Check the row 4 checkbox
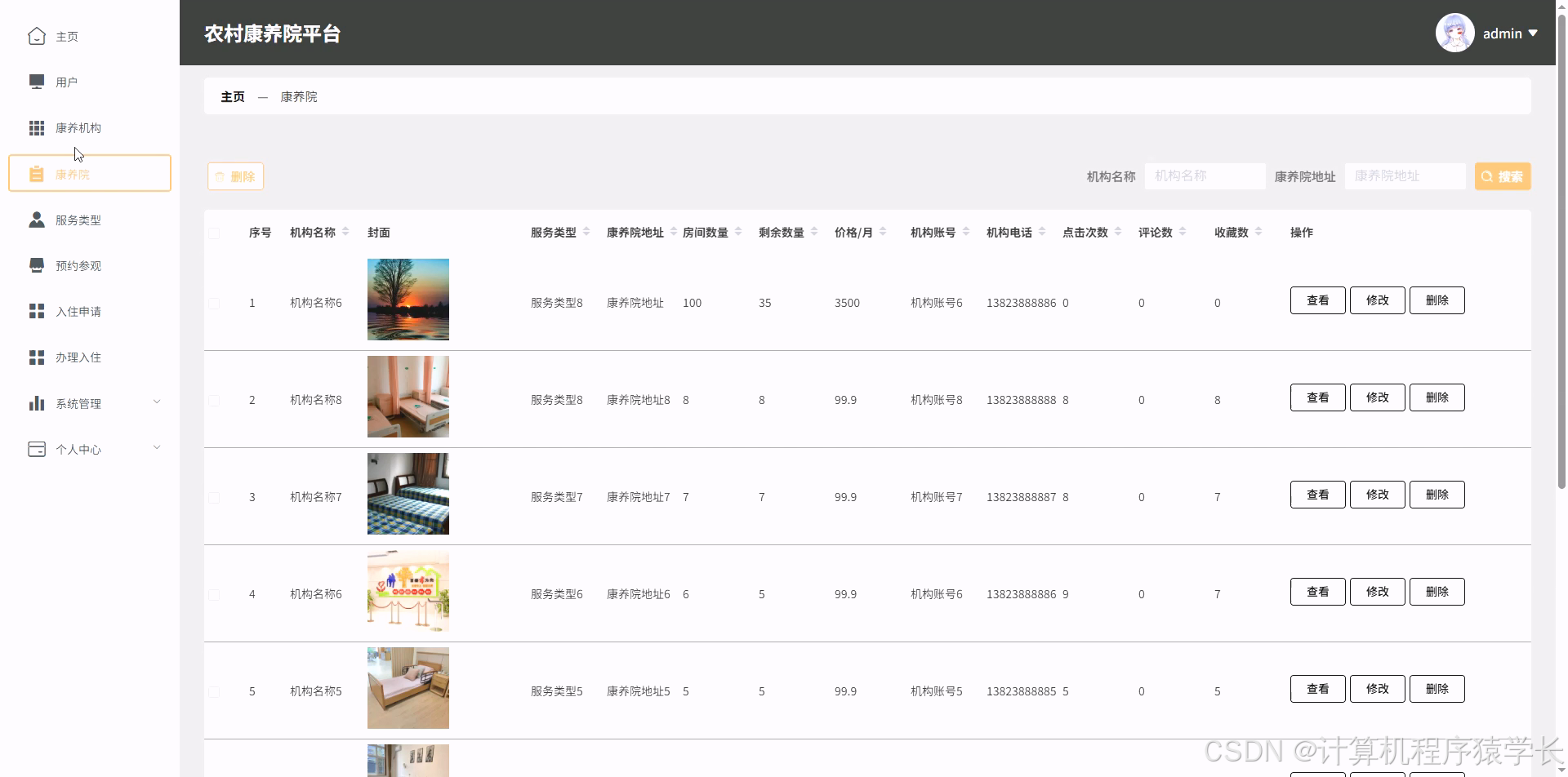1568x777 pixels. tap(214, 594)
